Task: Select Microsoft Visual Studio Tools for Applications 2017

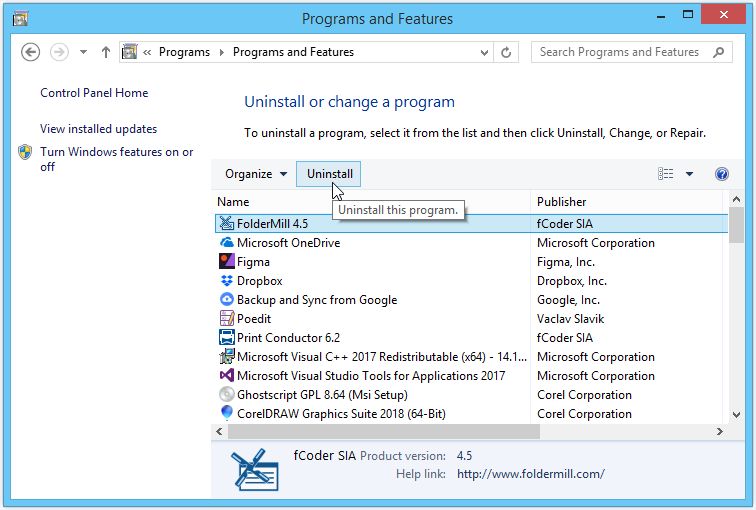Action: pos(371,376)
